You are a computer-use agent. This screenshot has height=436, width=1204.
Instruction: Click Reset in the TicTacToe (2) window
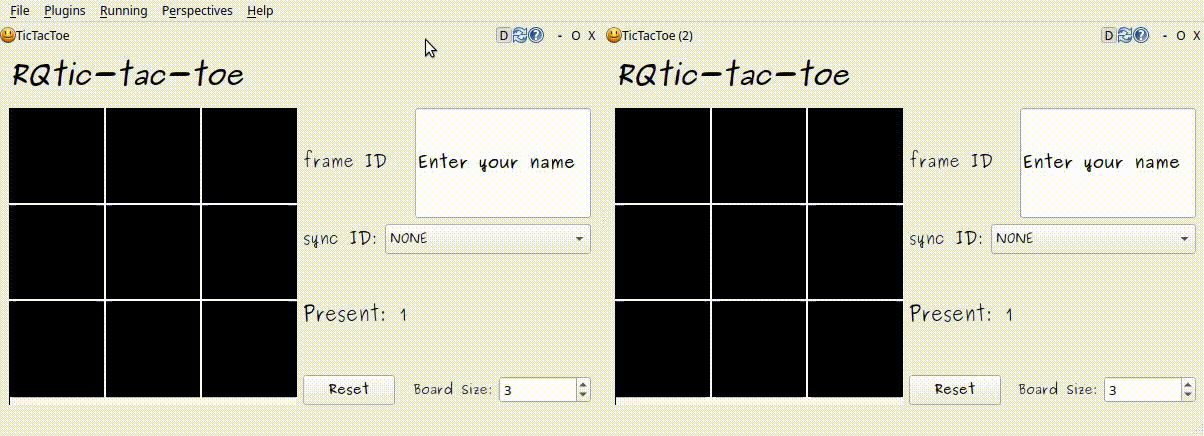[x=954, y=389]
